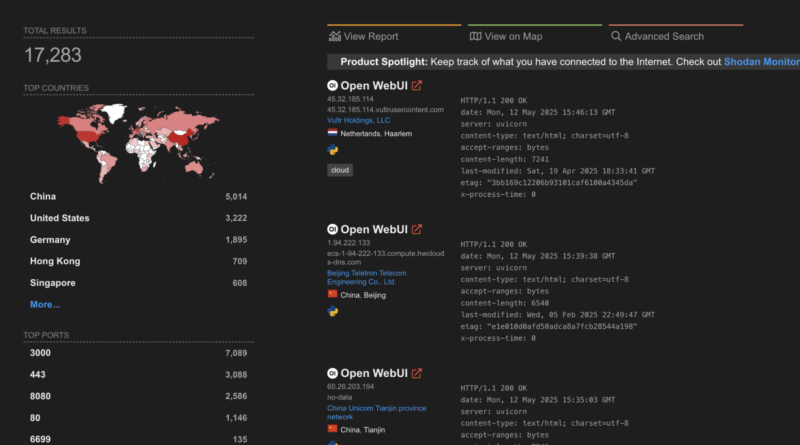This screenshot has width=800, height=445.
Task: Click the More... countries link
Action: (x=45, y=305)
